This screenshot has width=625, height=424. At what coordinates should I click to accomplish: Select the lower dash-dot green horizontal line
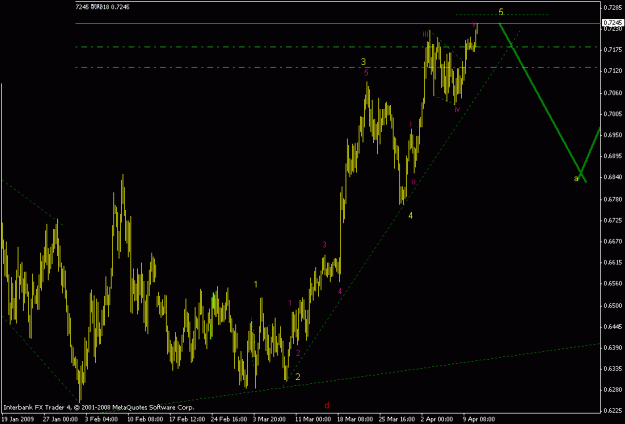click(337, 67)
